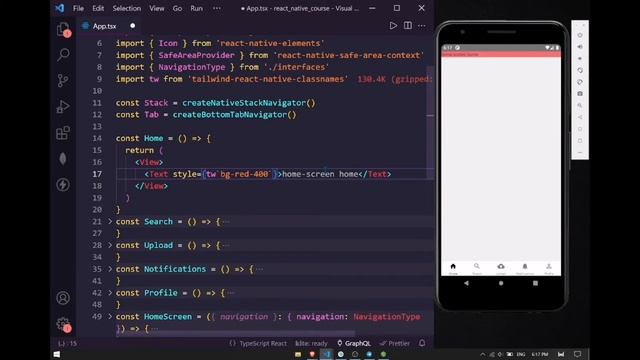The image size is (640, 360).
Task: Open the Windows Action Center icon
Action: click(577, 354)
